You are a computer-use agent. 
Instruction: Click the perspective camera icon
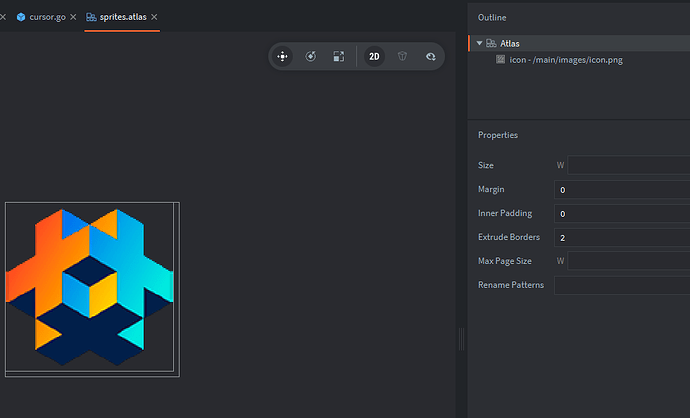[402, 56]
